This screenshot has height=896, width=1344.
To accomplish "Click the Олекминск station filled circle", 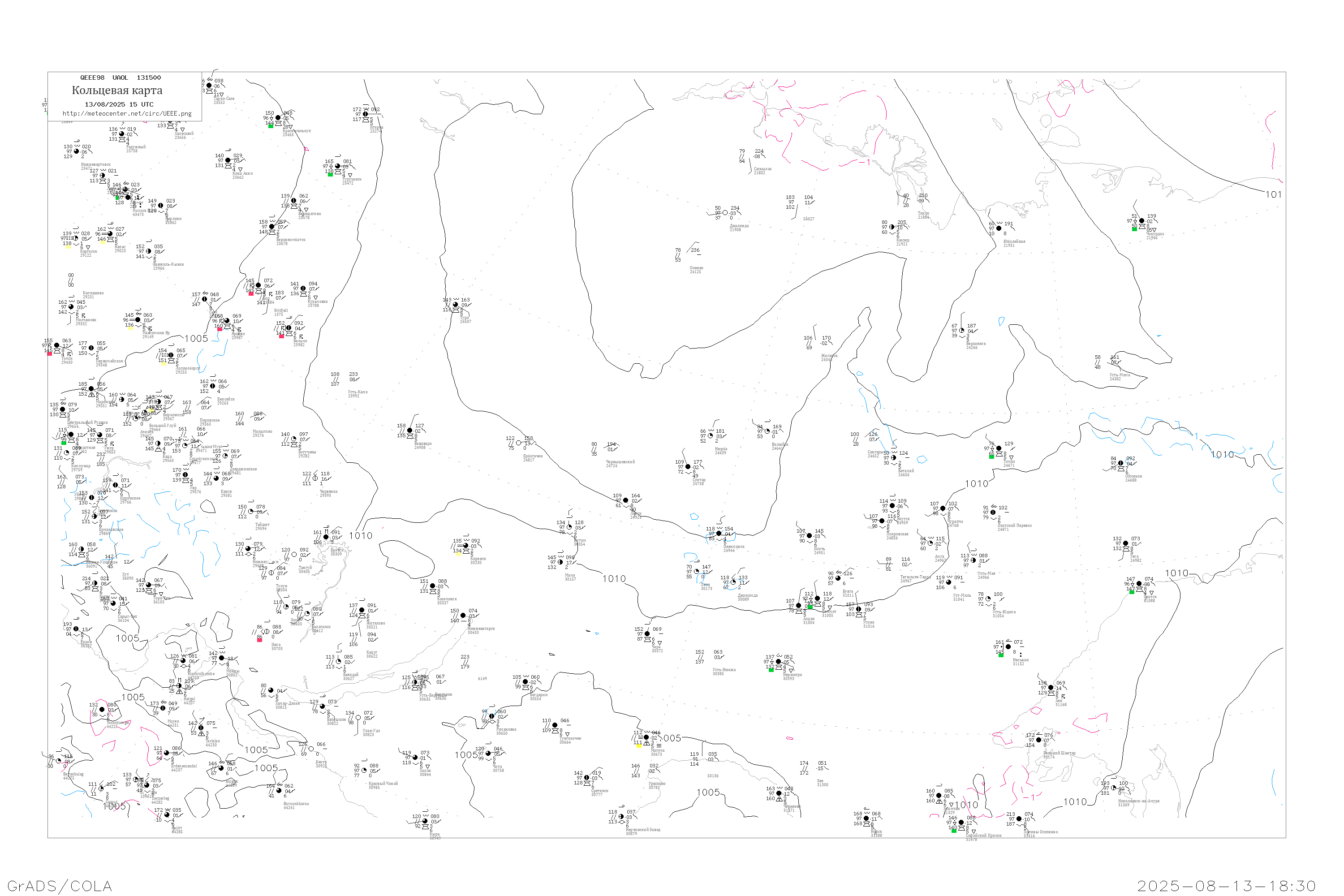I will [719, 534].
